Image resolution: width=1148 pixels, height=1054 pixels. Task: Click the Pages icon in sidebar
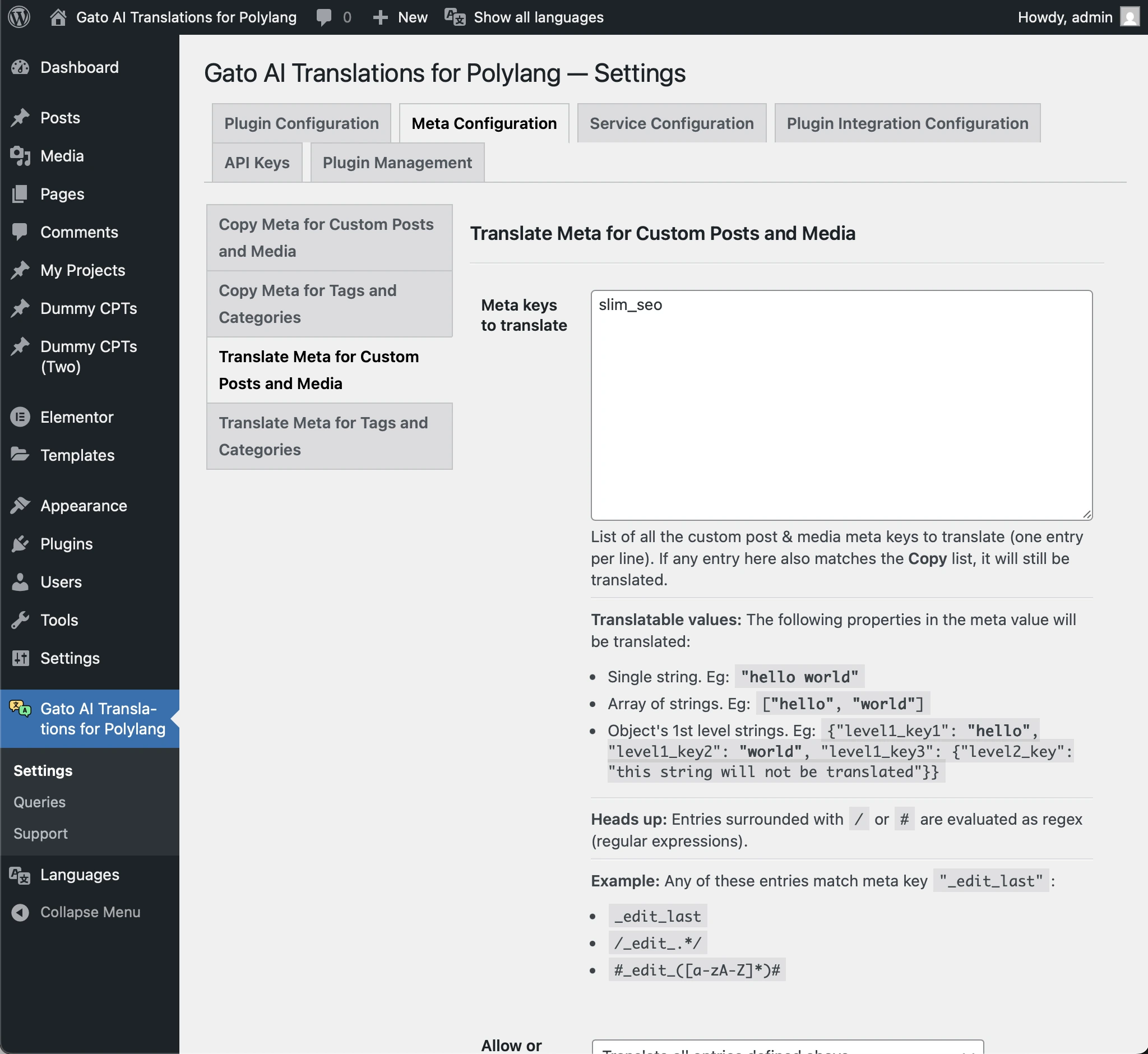tap(20, 194)
